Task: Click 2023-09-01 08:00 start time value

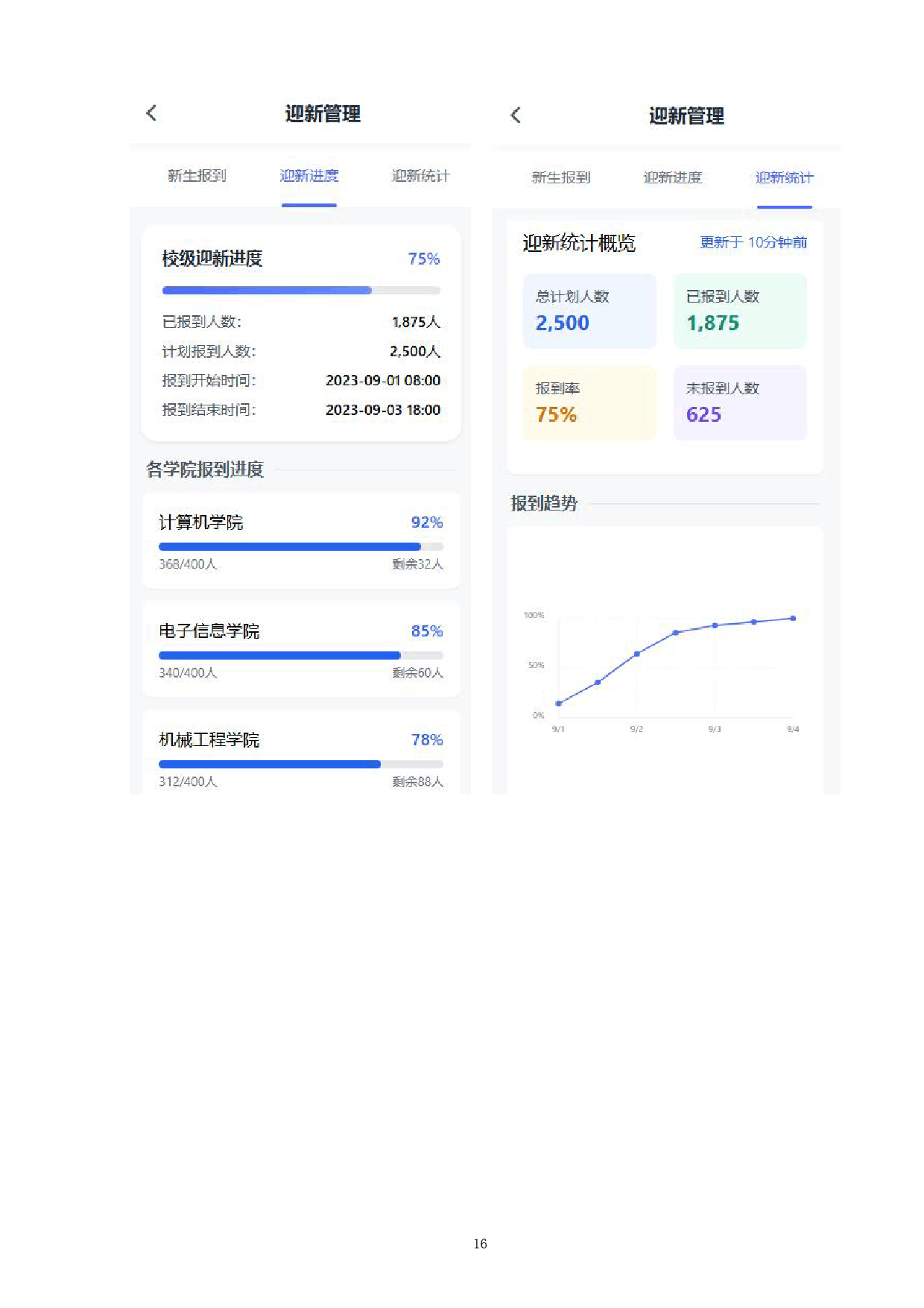Action: click(383, 380)
